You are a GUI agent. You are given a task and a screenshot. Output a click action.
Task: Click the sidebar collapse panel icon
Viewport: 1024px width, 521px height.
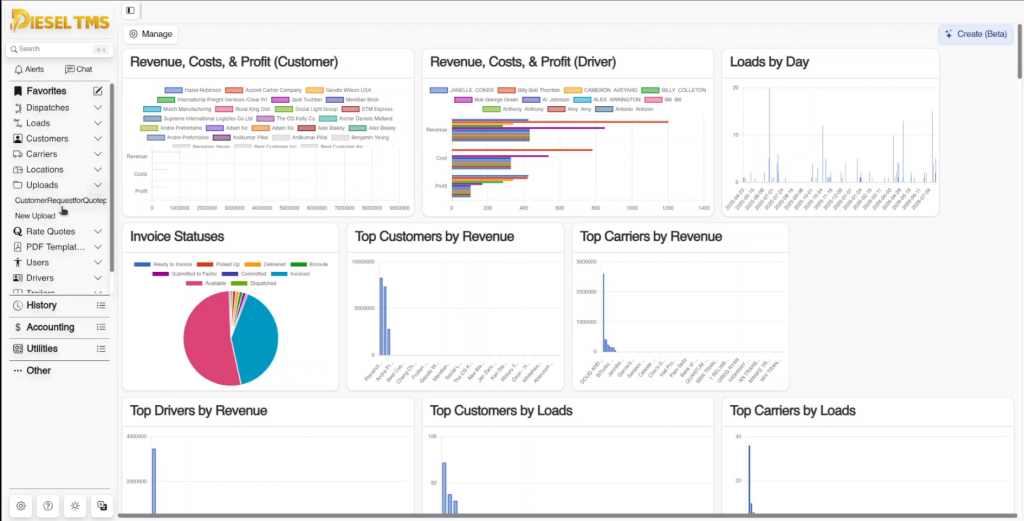pos(131,10)
